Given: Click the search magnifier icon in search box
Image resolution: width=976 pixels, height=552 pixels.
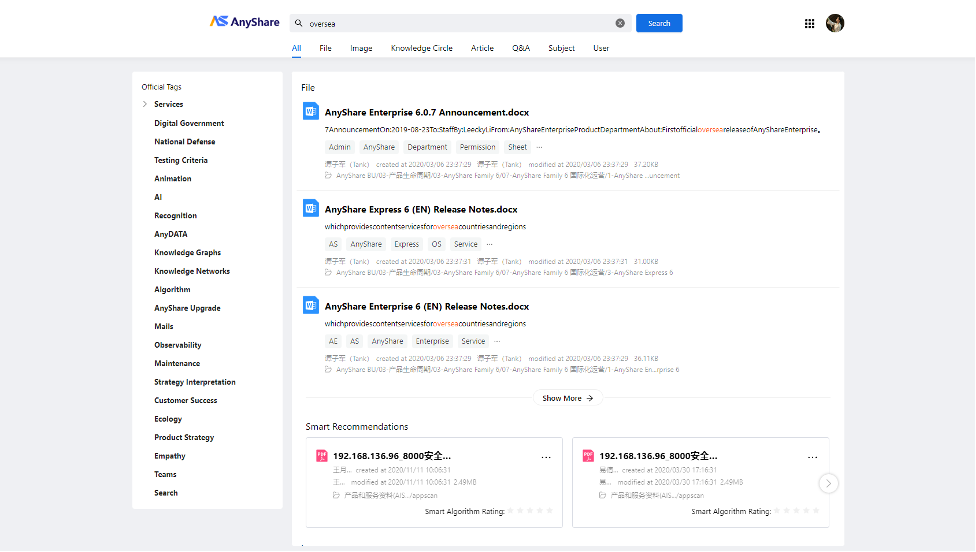Looking at the screenshot, I should pos(299,23).
